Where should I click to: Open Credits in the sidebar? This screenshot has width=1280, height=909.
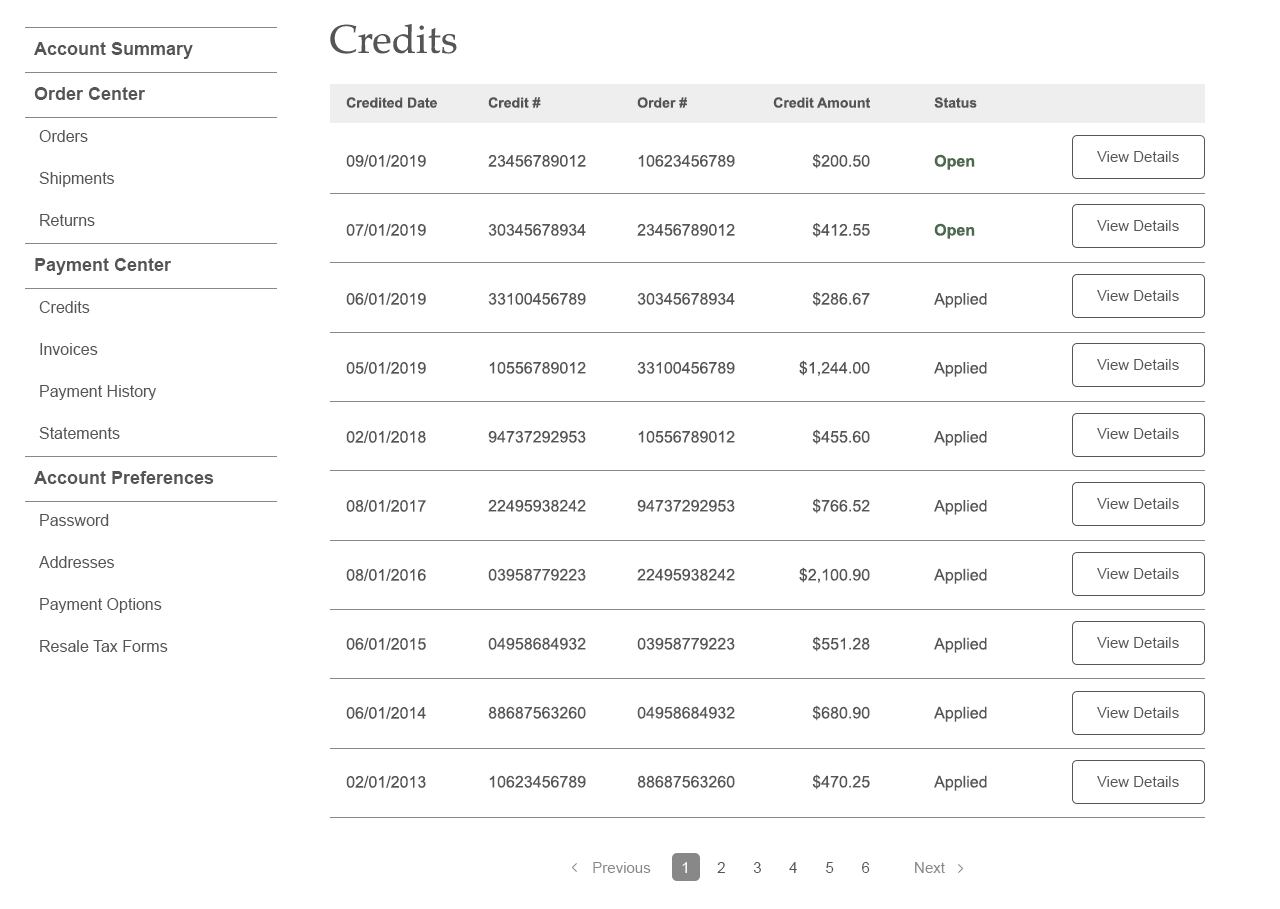[x=64, y=307]
